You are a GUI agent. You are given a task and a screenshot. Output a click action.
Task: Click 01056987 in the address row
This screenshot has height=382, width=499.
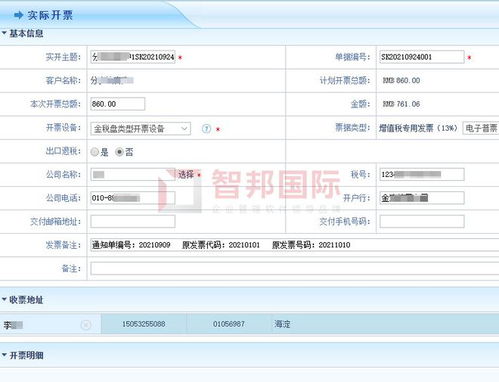(x=229, y=324)
